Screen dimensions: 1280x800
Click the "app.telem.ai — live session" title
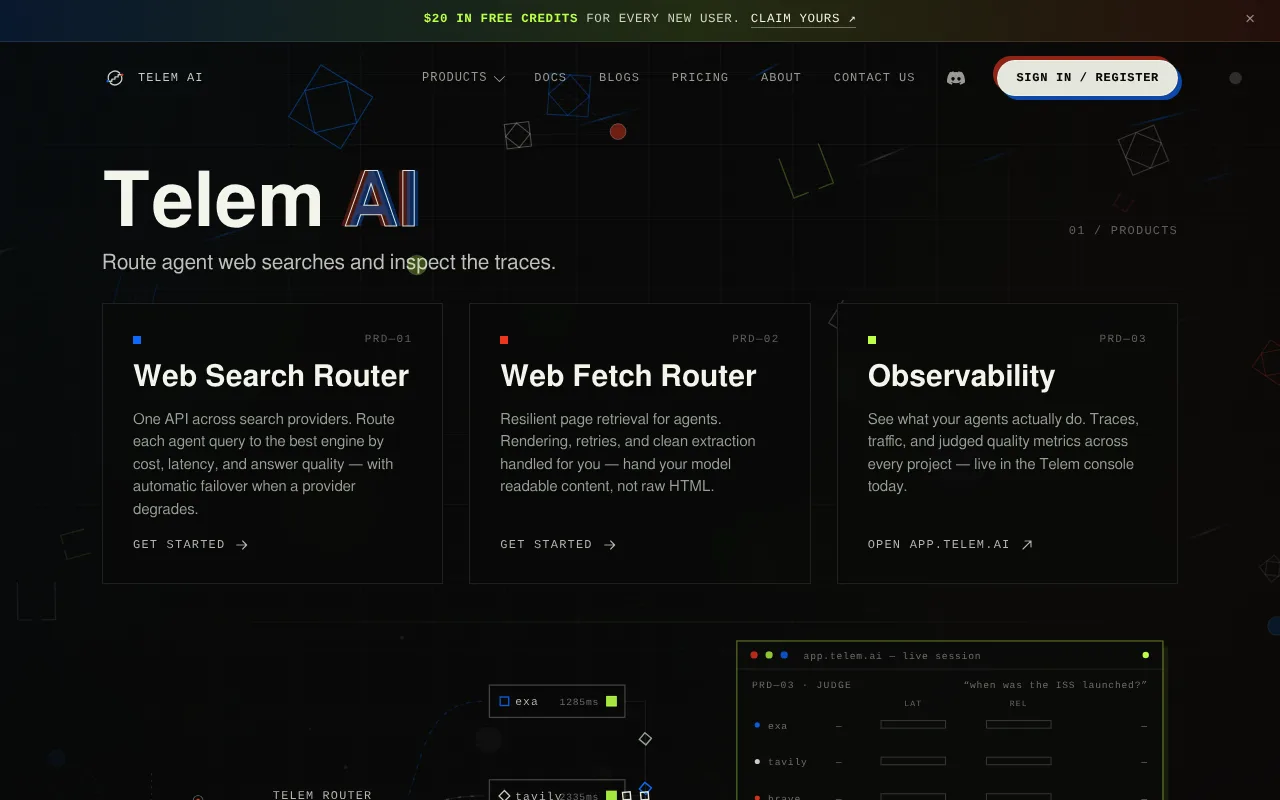click(892, 656)
